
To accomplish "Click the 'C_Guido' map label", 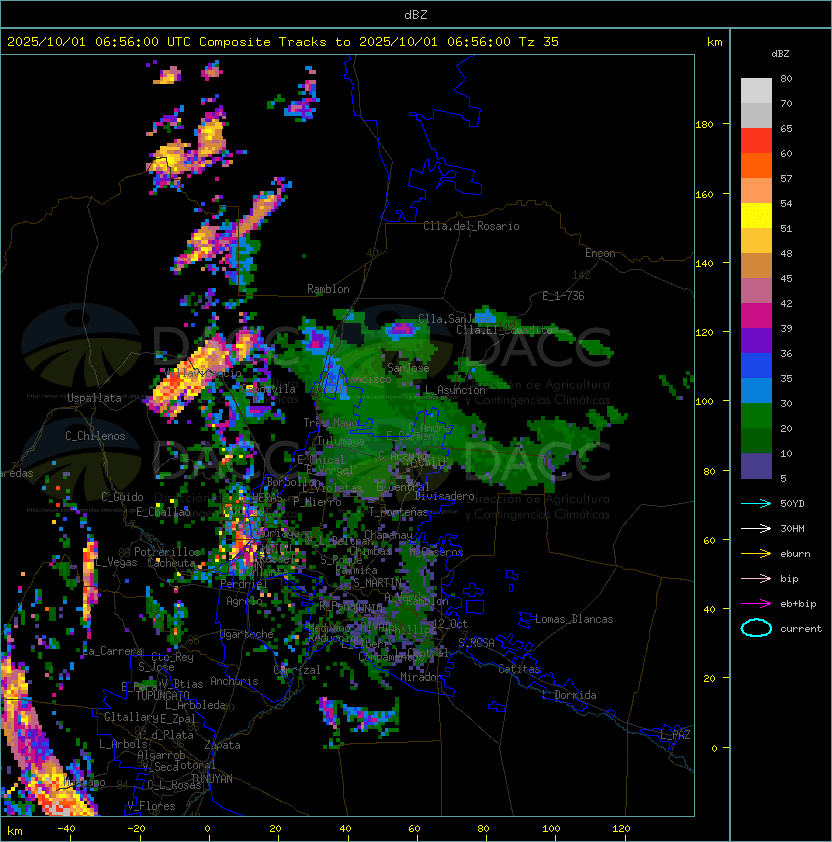I will (x=122, y=497).
